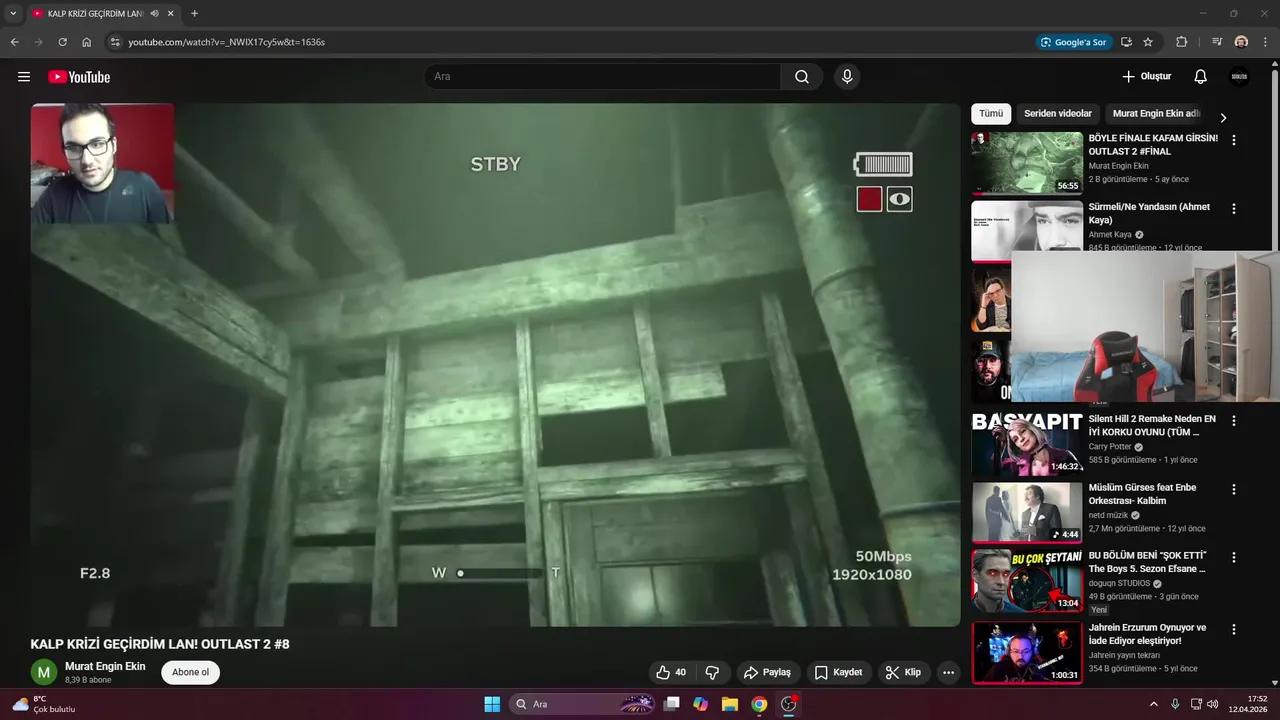Reload the page in Chrome
1280x720 pixels.
click(x=62, y=42)
